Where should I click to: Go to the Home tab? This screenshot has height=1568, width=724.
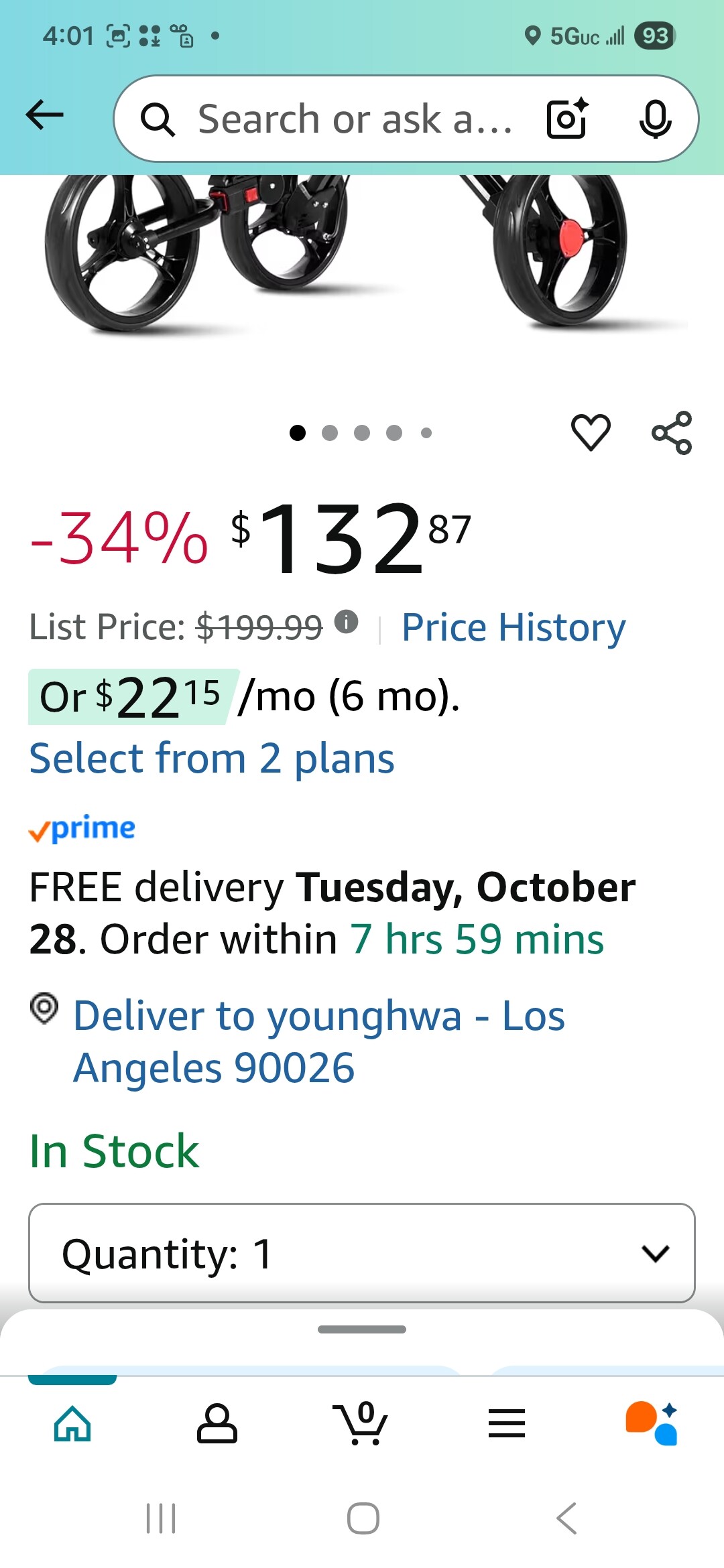[72, 1423]
